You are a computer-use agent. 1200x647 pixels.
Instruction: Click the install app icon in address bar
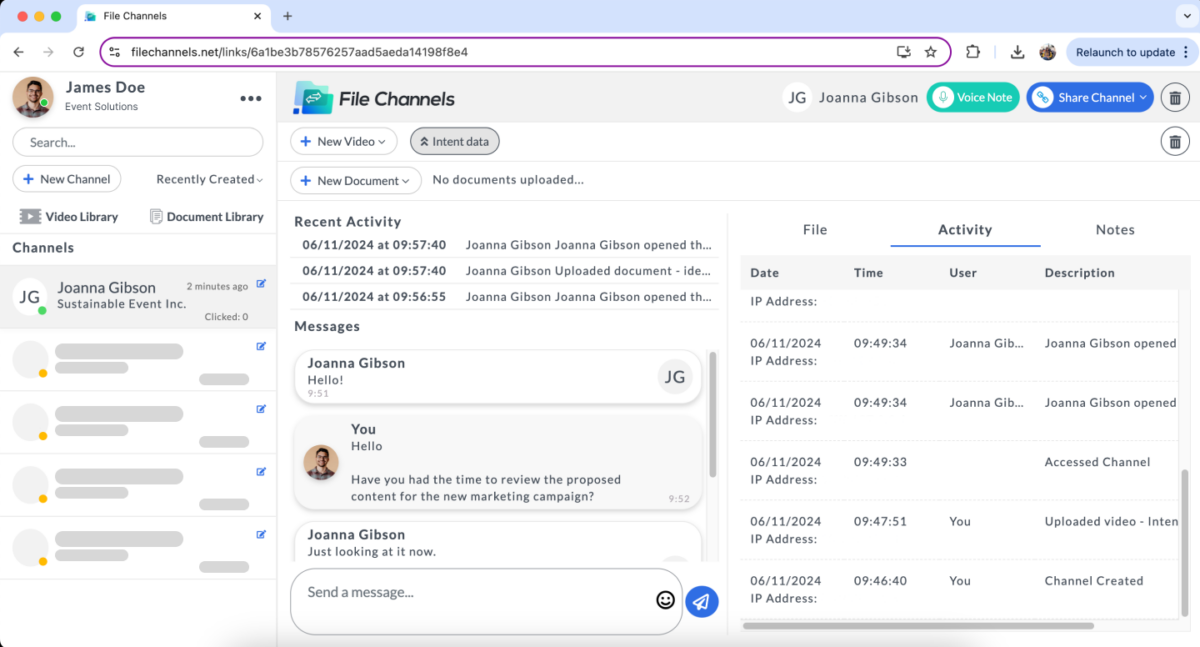click(904, 52)
